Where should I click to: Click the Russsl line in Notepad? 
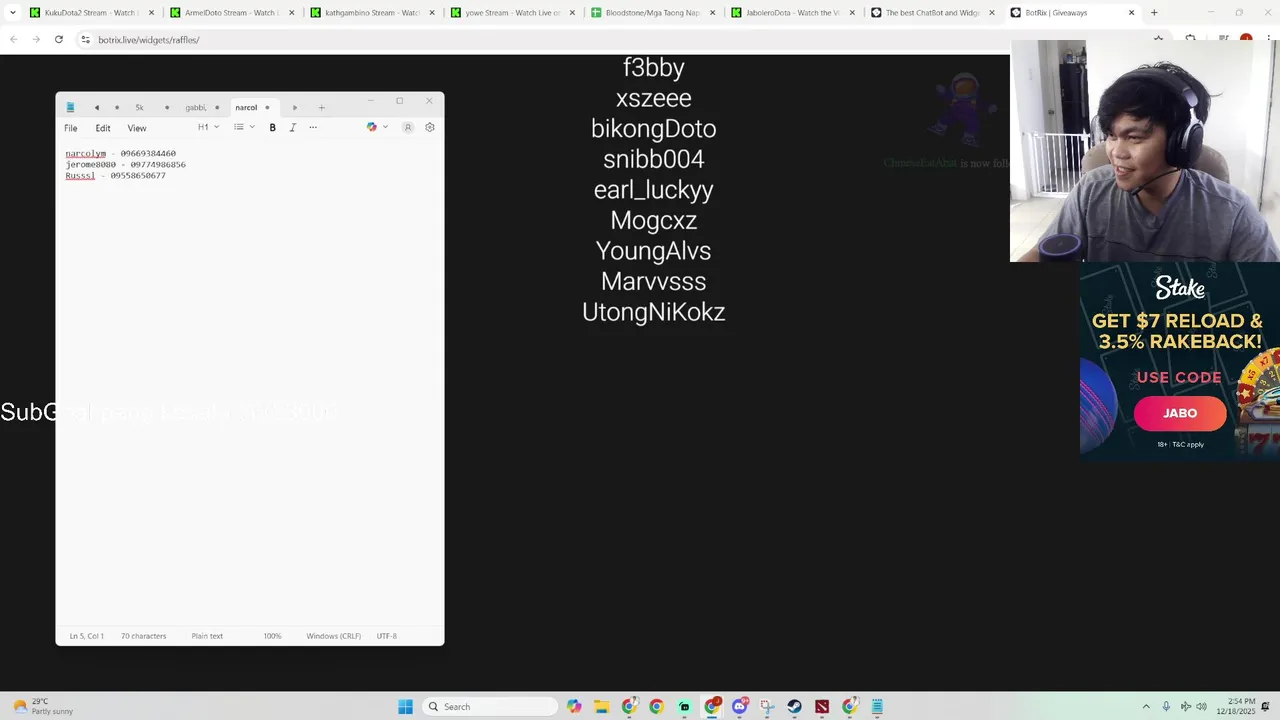(115, 175)
